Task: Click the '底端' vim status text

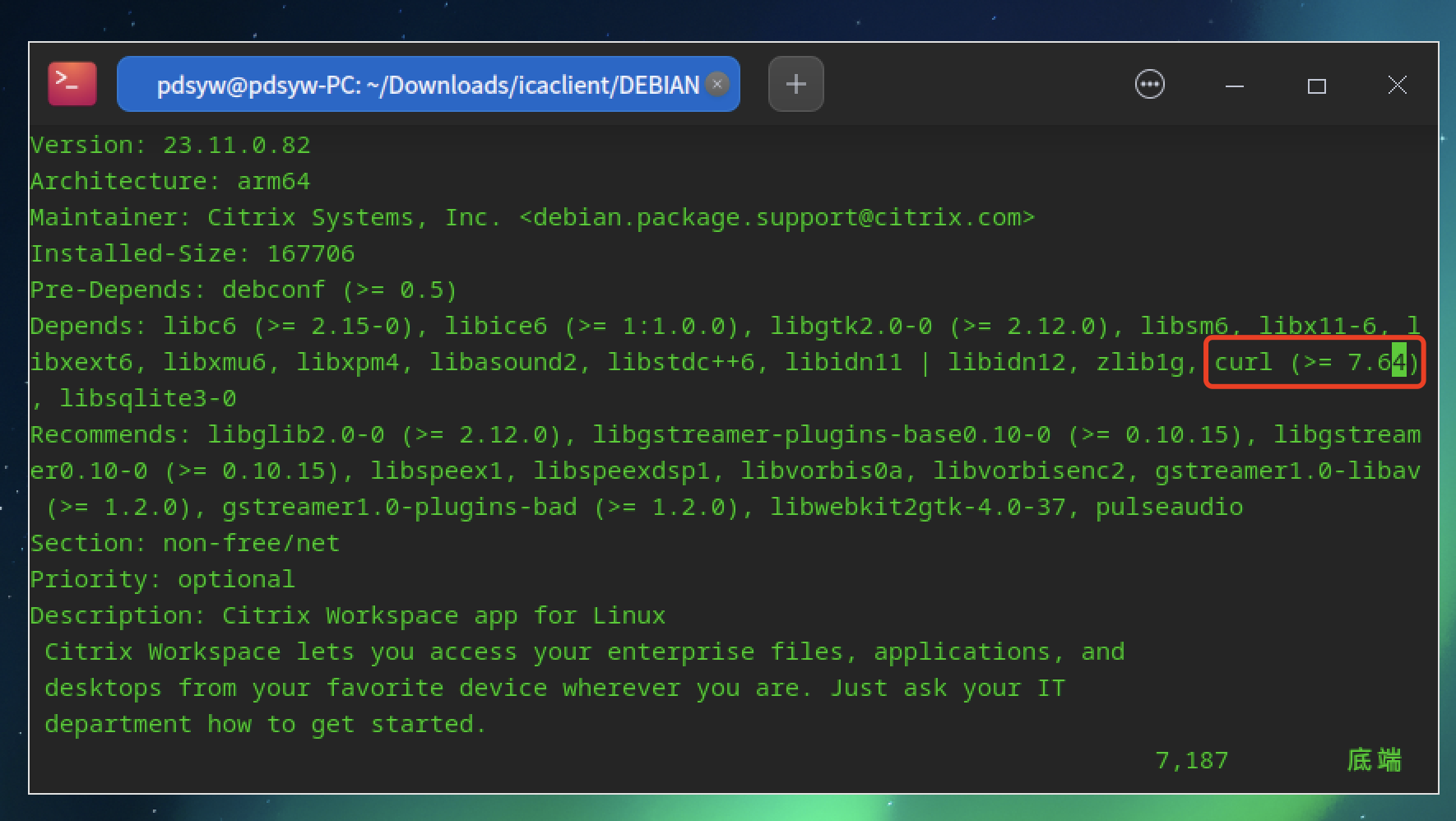Action: click(1374, 761)
